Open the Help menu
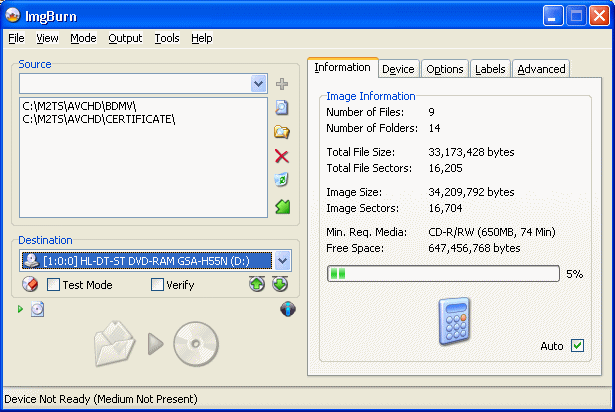 (202, 38)
